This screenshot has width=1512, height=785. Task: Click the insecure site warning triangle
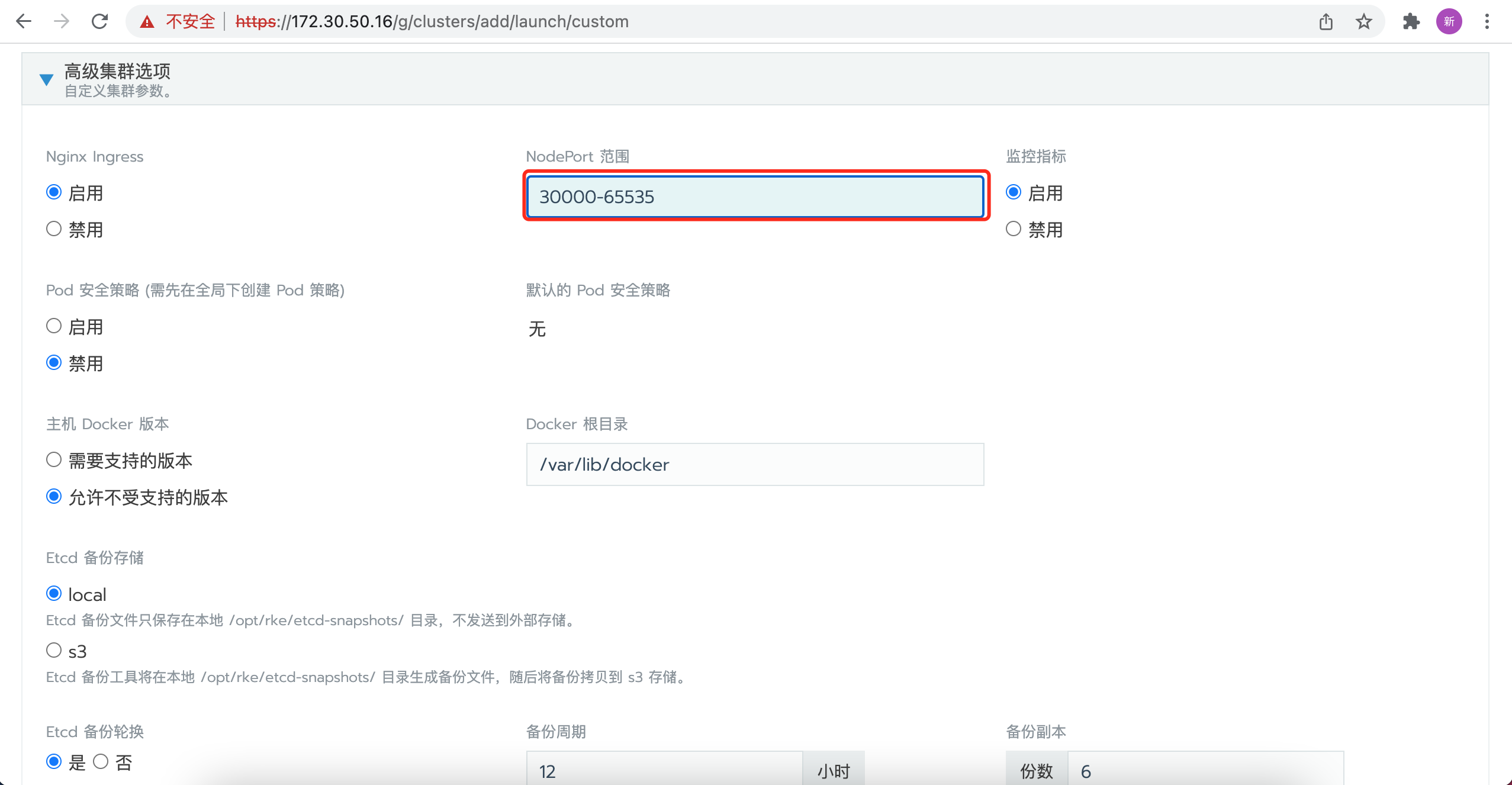pos(147,22)
